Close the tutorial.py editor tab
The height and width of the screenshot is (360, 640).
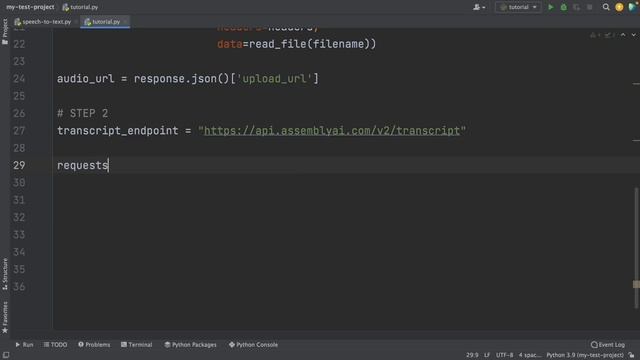125,22
